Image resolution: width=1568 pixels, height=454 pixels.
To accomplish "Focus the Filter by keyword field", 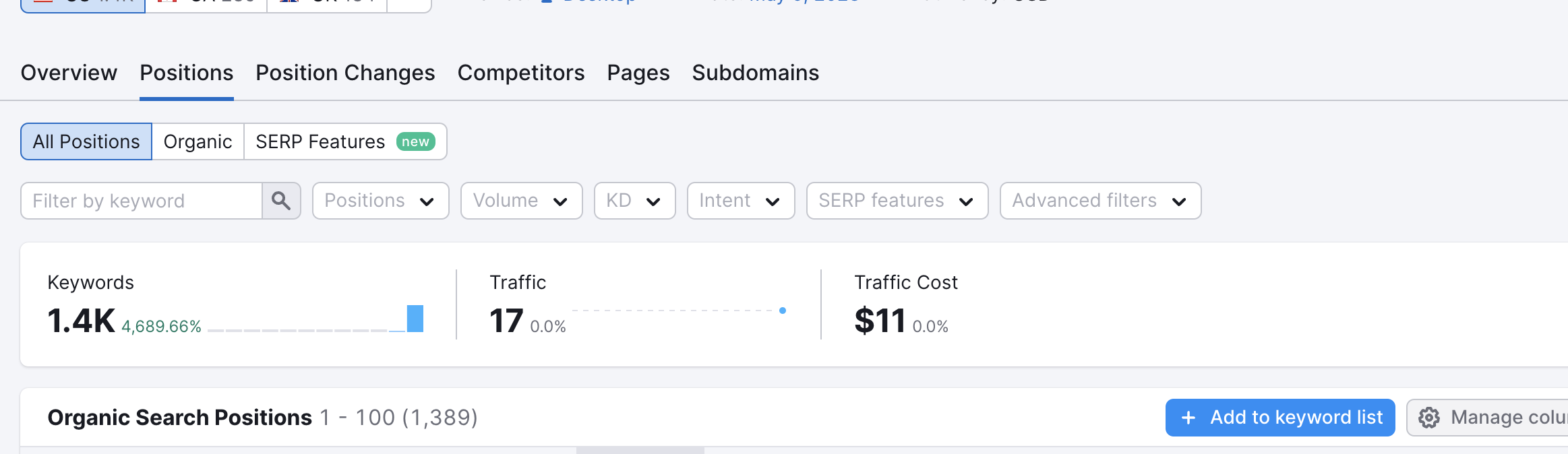I will click(142, 201).
